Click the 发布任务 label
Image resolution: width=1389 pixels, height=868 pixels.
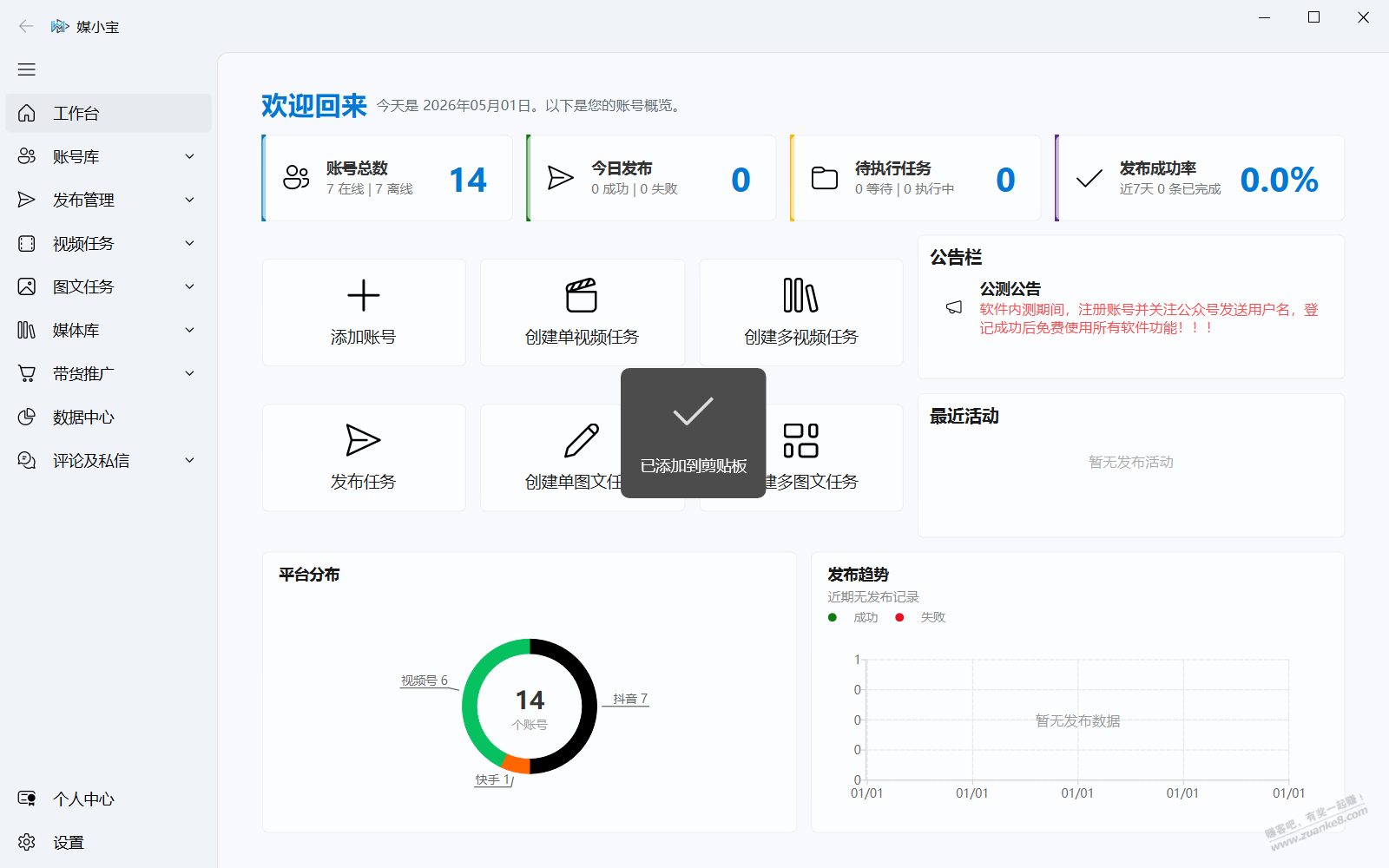(x=363, y=482)
